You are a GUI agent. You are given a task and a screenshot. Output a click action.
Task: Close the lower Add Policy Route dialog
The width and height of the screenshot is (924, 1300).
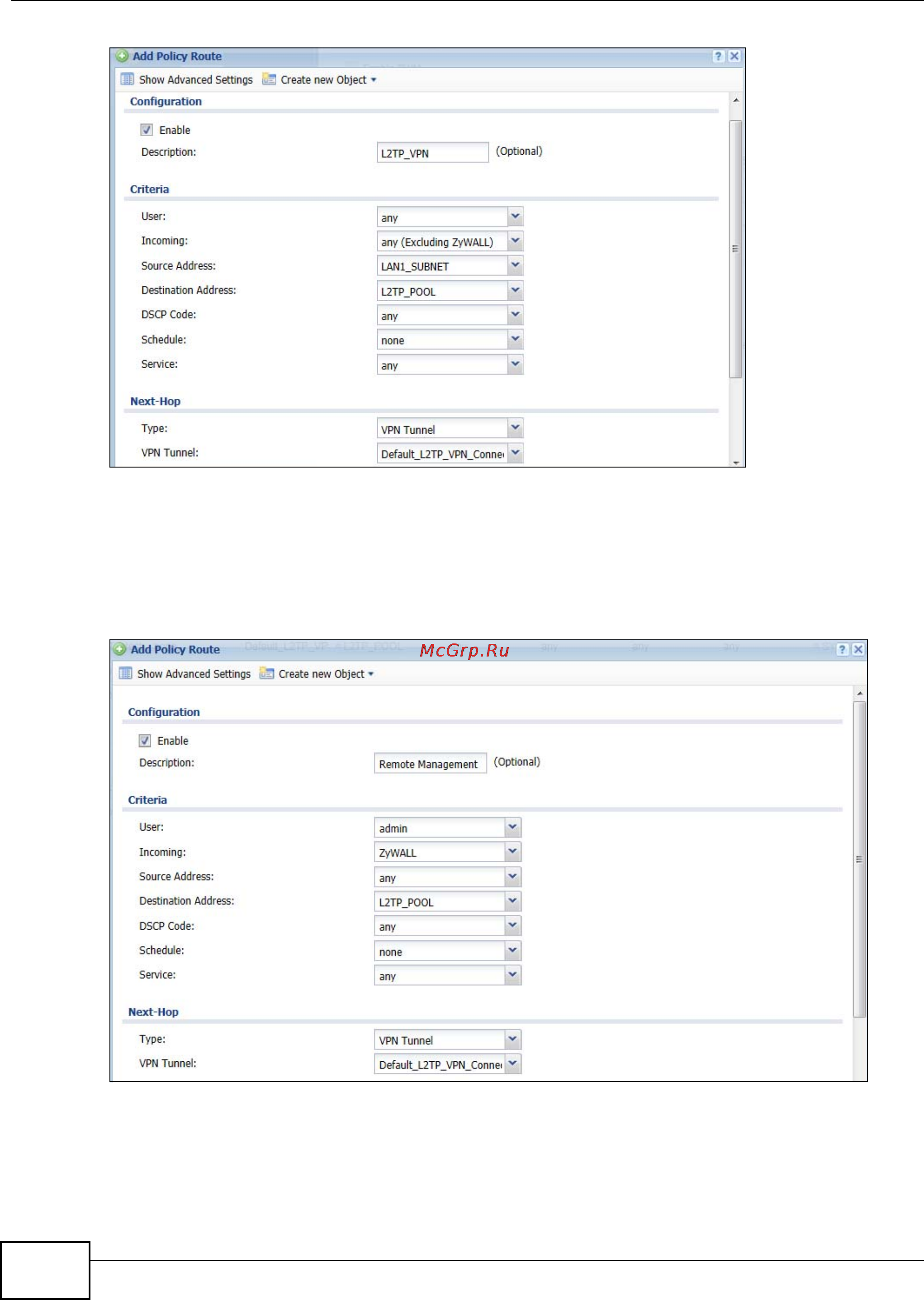coord(858,649)
